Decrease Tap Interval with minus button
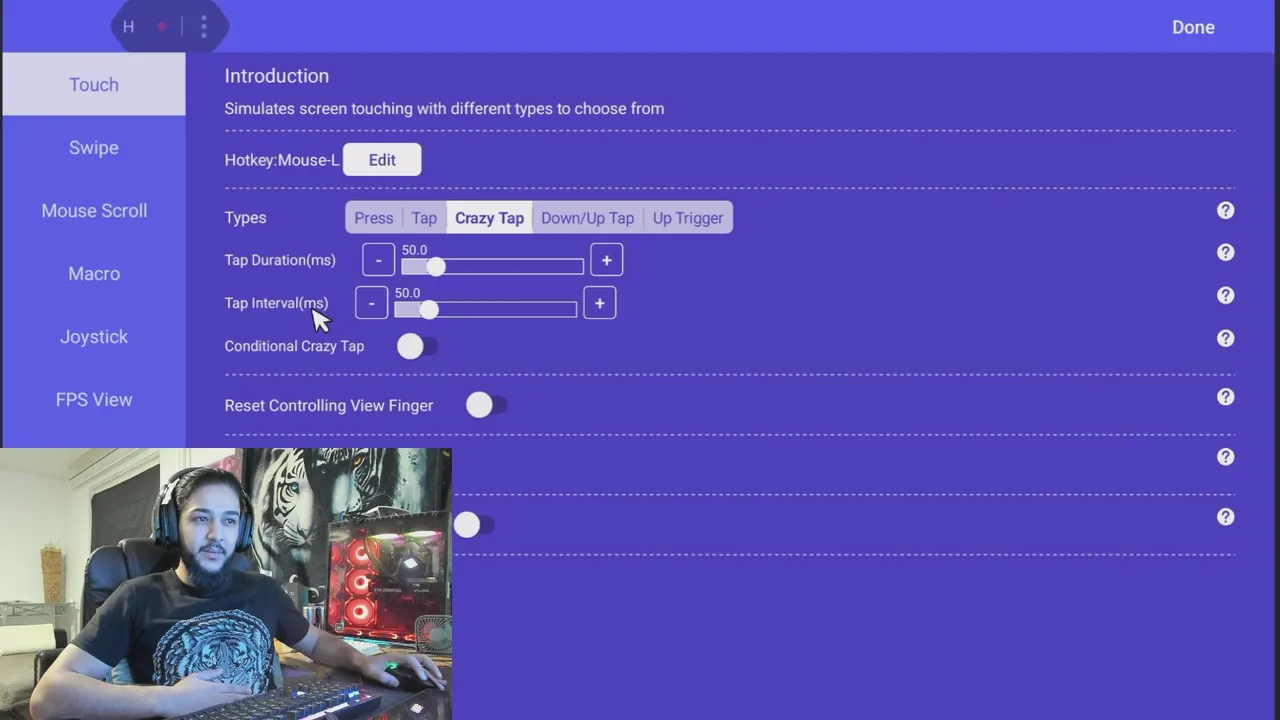 click(371, 303)
